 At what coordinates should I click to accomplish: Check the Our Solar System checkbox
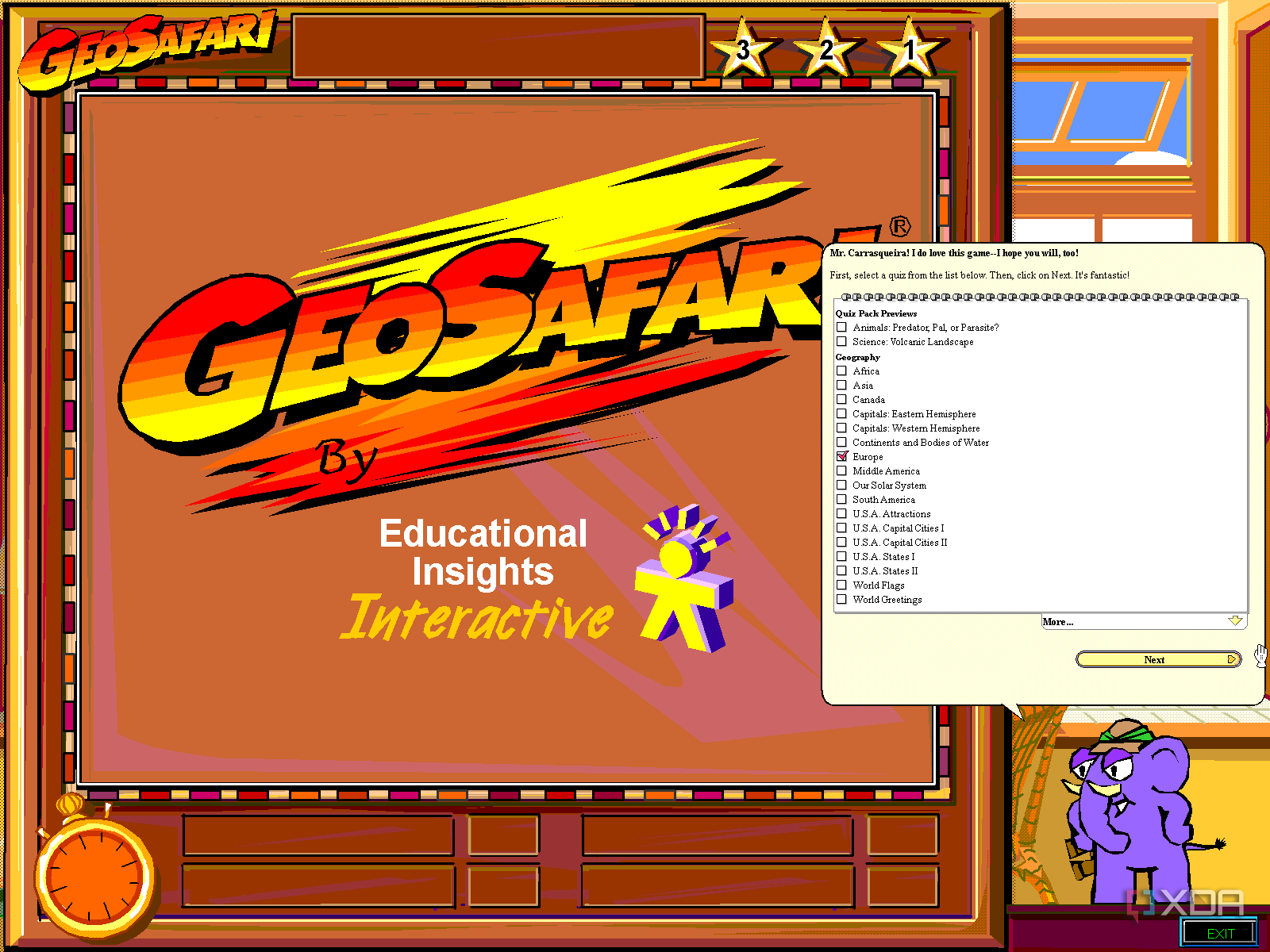pos(841,485)
